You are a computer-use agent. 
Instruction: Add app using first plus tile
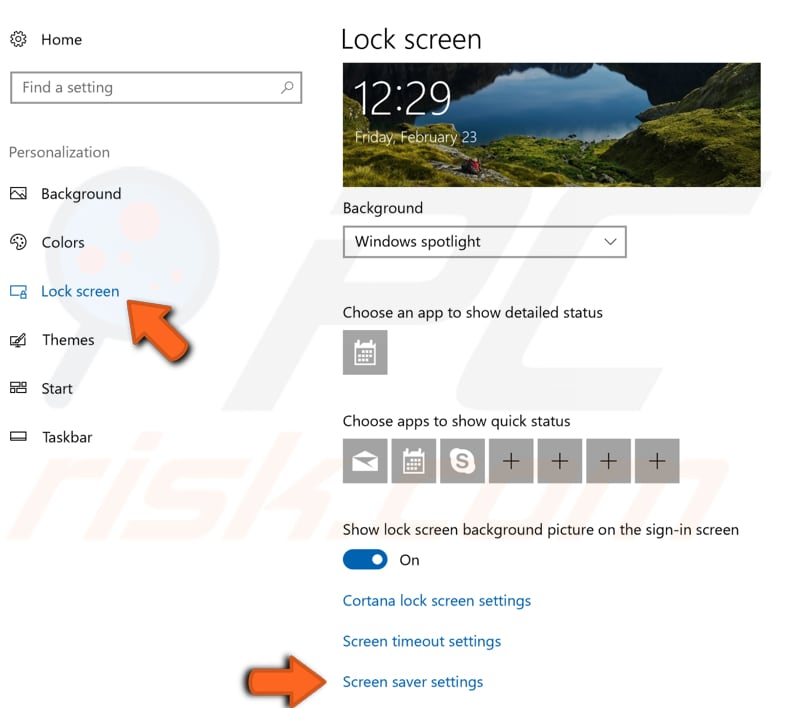pyautogui.click(x=511, y=461)
